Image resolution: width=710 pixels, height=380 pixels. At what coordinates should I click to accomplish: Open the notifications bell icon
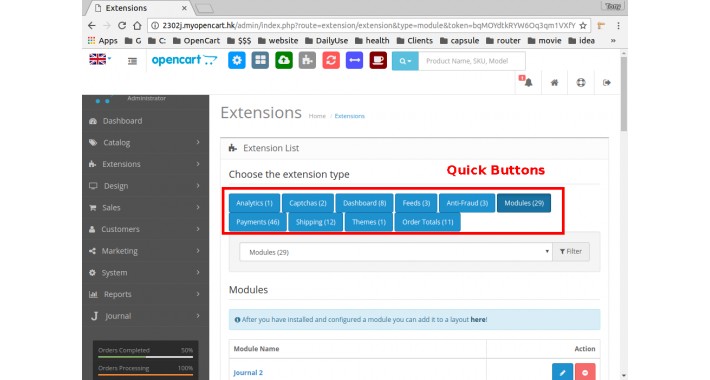pos(528,82)
